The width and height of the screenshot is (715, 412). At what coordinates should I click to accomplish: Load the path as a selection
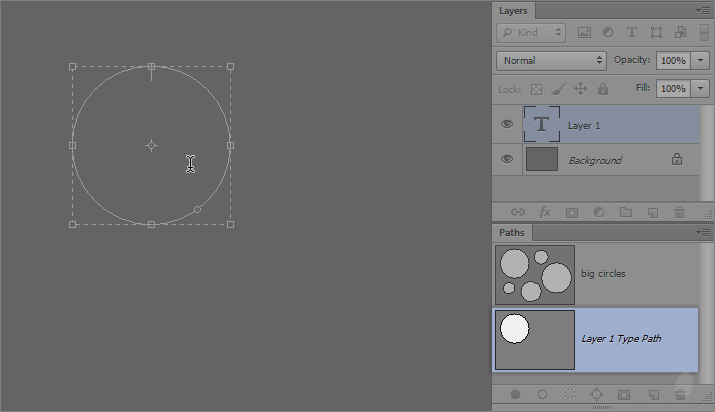[x=570, y=395]
